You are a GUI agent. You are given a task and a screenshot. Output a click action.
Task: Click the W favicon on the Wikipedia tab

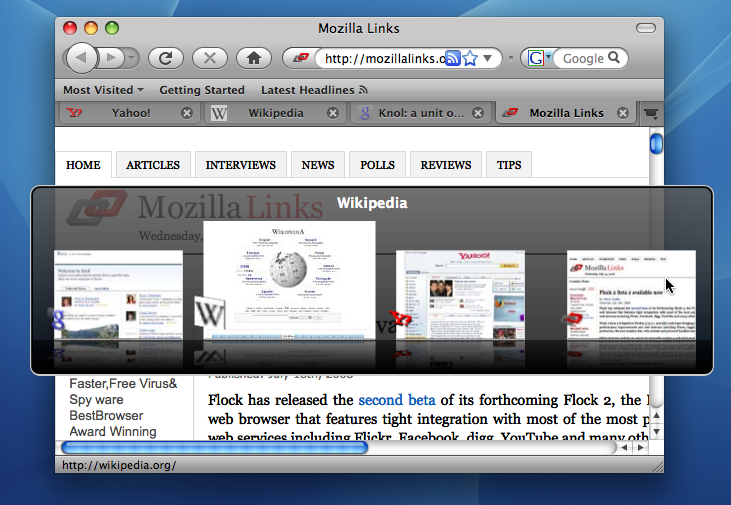click(x=219, y=113)
